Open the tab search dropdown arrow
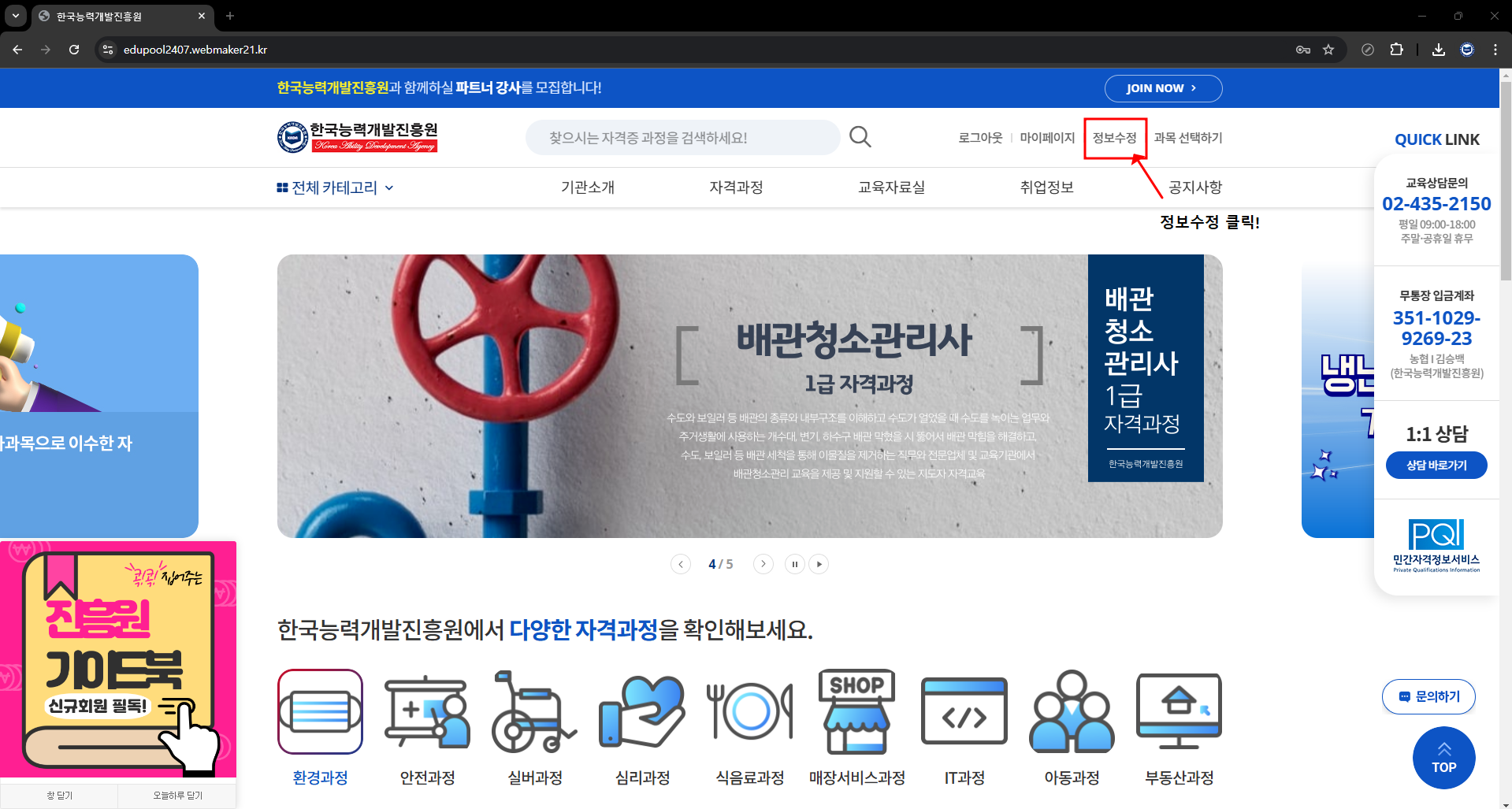1512x809 pixels. (x=16, y=16)
